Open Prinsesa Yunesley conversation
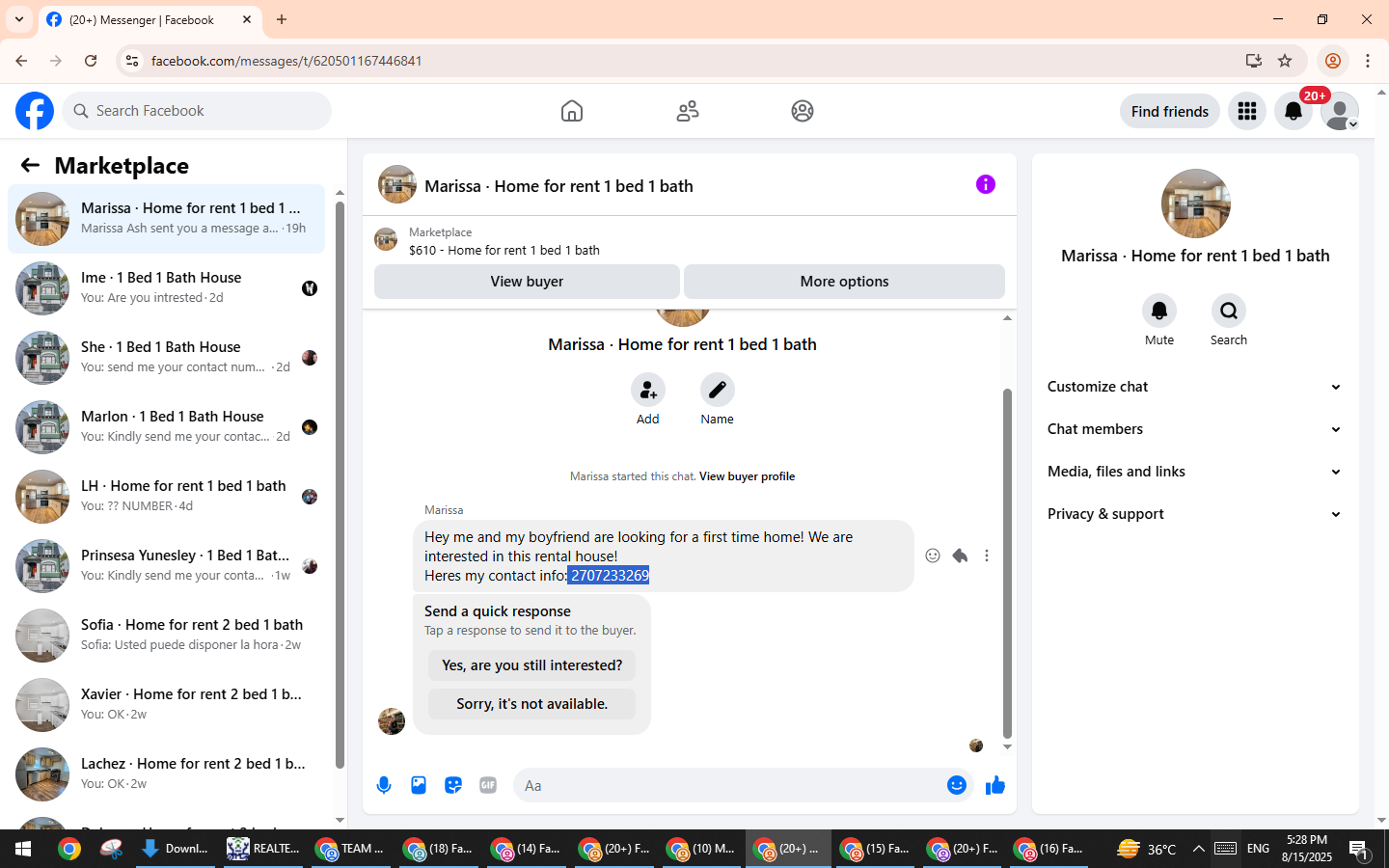 [166, 566]
